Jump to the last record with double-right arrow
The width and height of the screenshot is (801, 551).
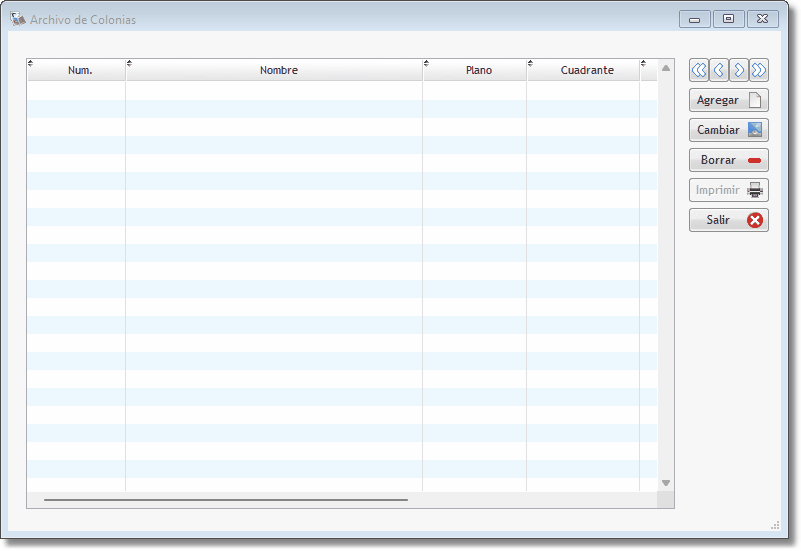tap(759, 70)
